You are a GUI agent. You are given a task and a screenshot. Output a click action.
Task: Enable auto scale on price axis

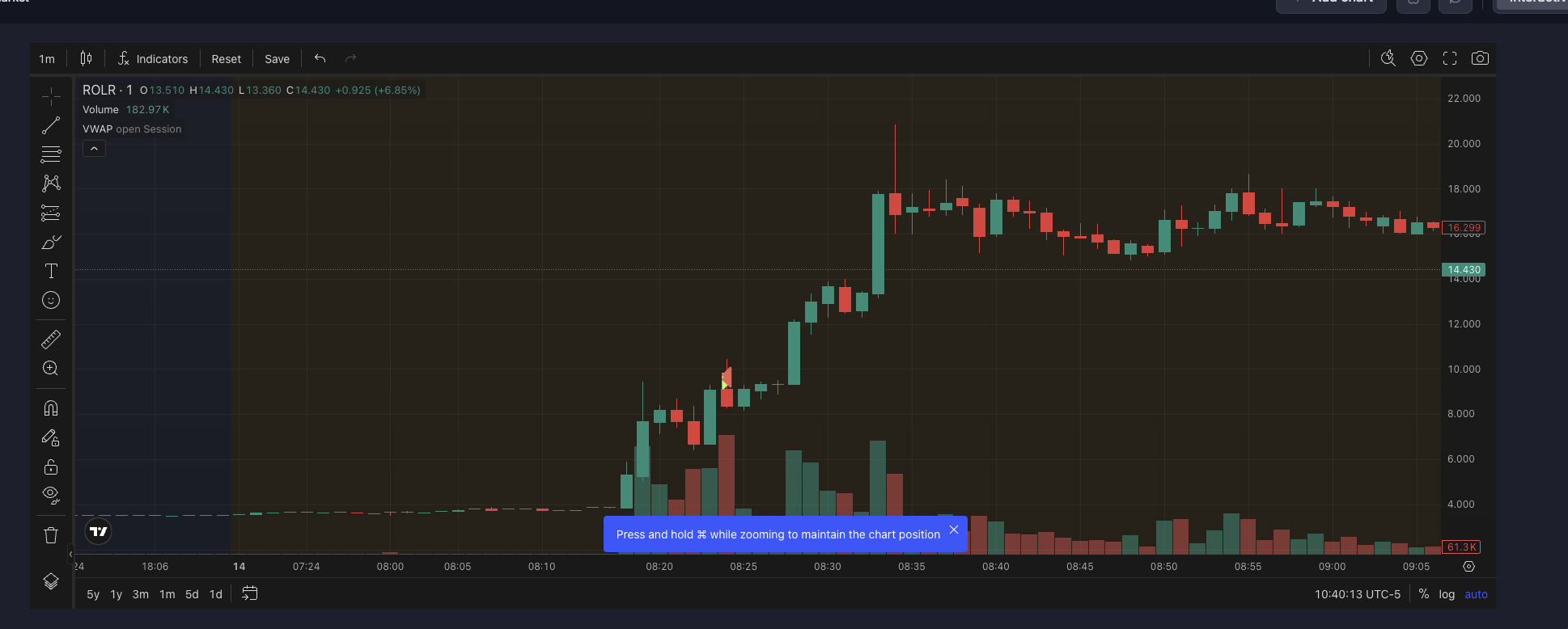tap(1476, 594)
